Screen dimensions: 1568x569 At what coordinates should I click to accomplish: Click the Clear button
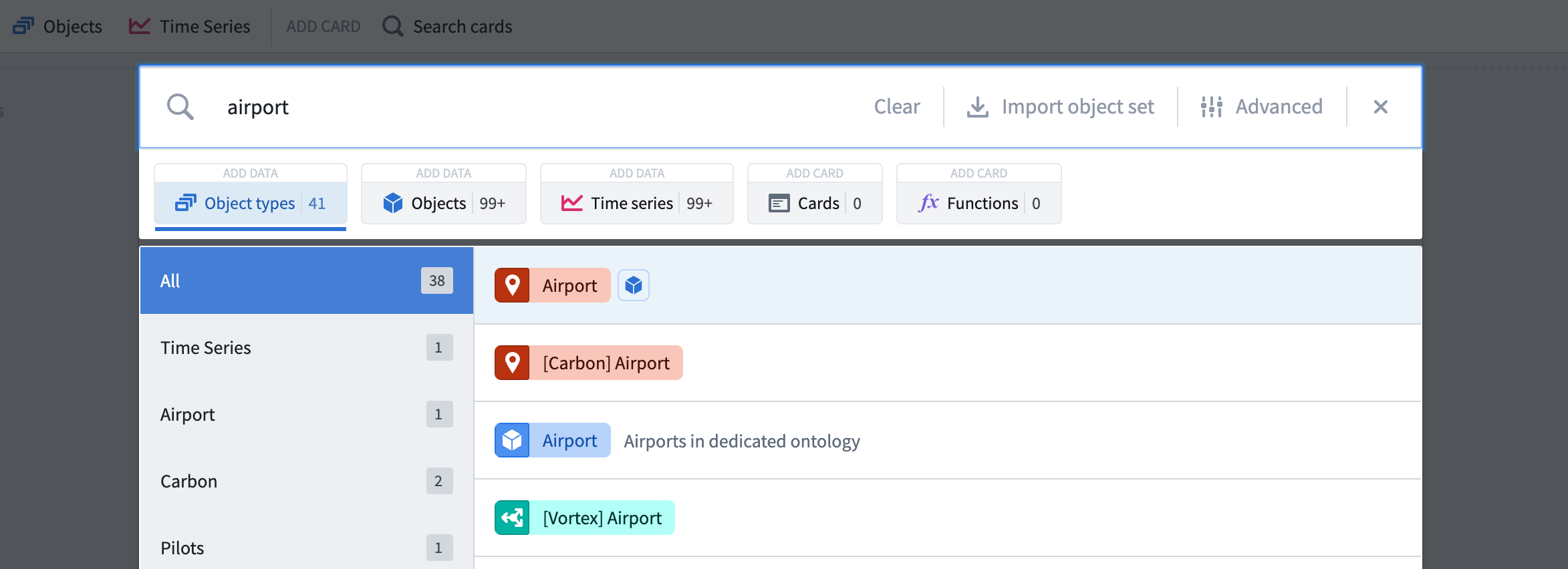click(x=897, y=107)
